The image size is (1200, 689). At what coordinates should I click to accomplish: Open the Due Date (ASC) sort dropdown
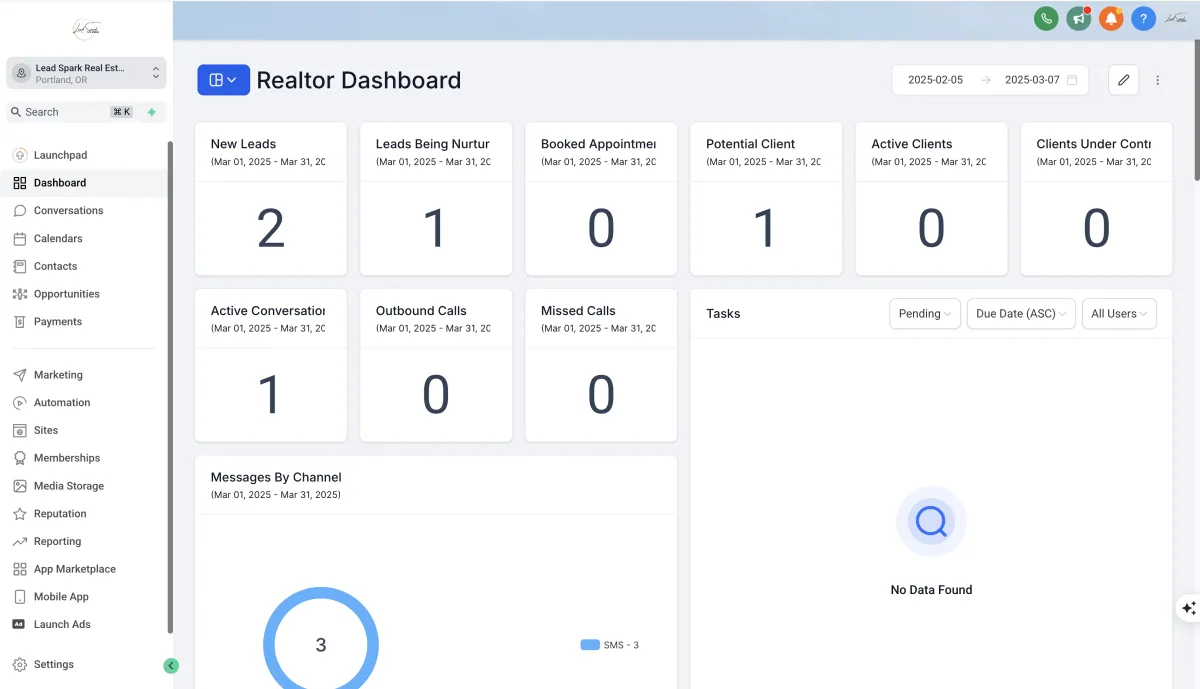point(1021,314)
